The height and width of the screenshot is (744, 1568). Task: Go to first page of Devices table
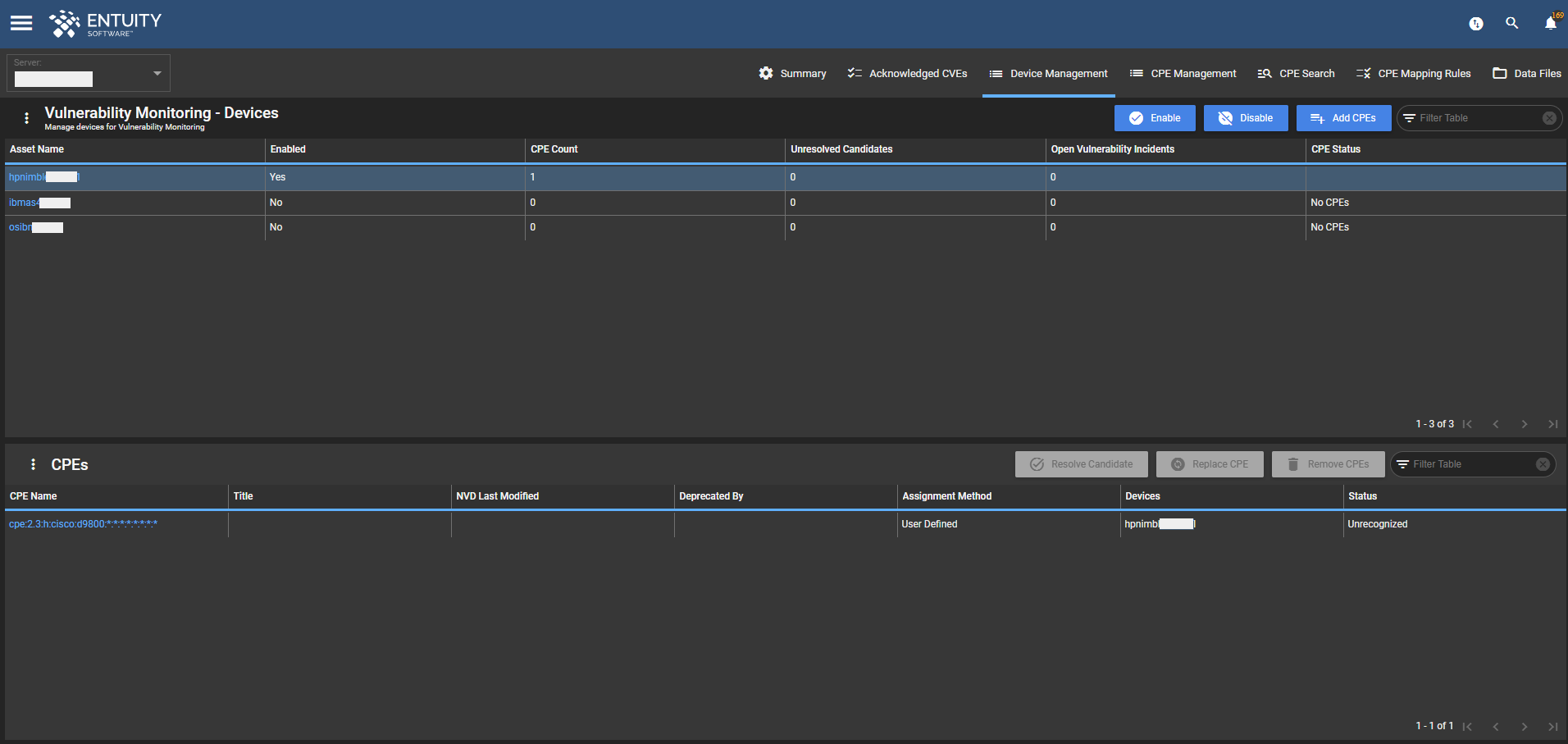(1467, 424)
